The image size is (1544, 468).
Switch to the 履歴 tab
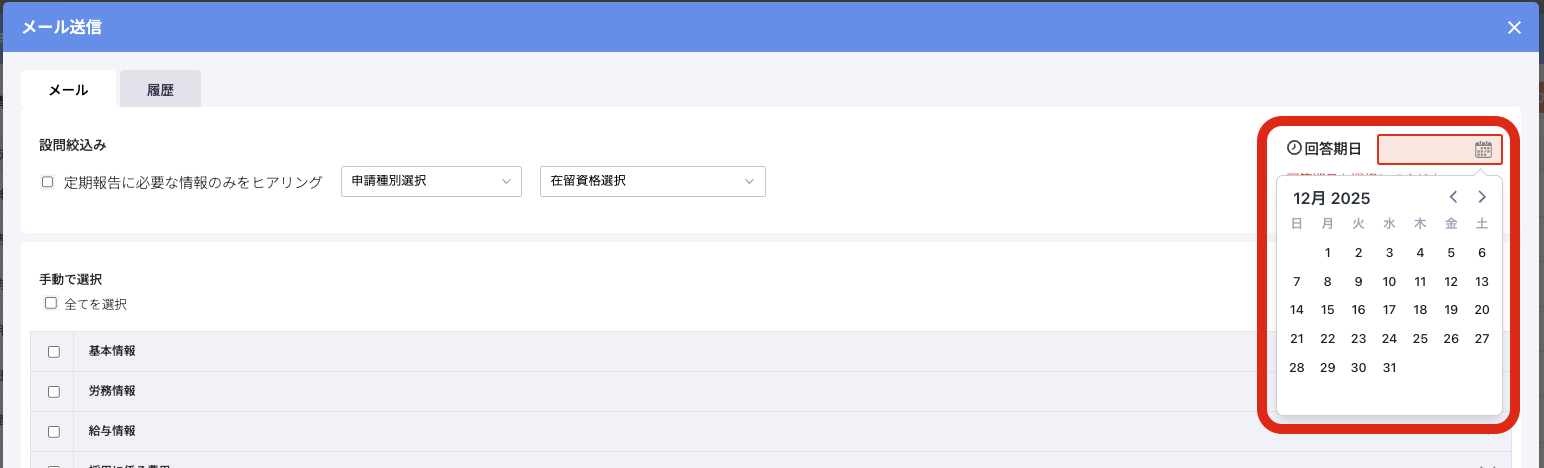click(x=160, y=89)
